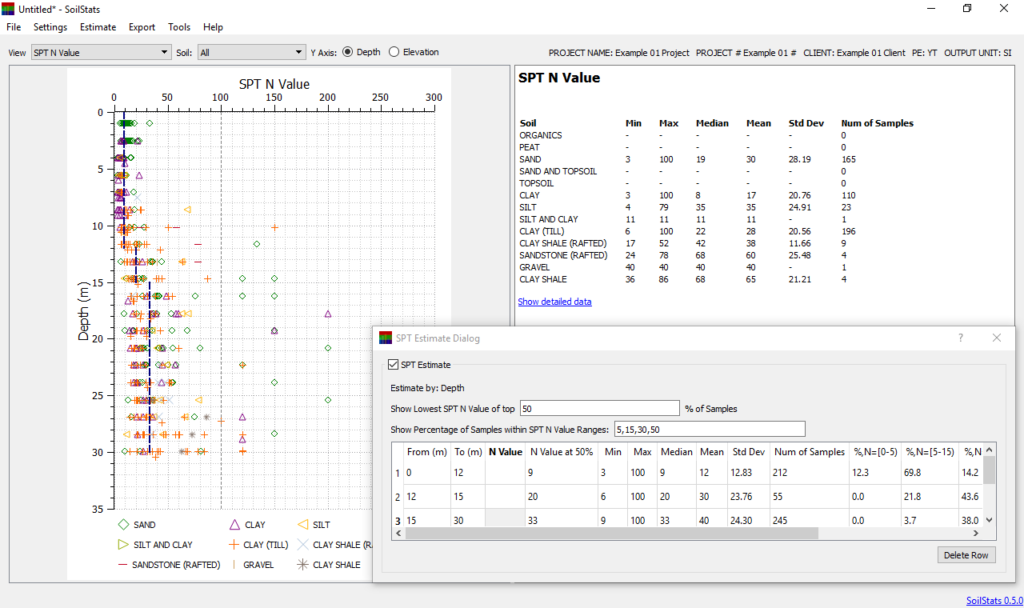This screenshot has height=608, width=1024.
Task: Select the Elevation radio button
Action: tap(394, 52)
